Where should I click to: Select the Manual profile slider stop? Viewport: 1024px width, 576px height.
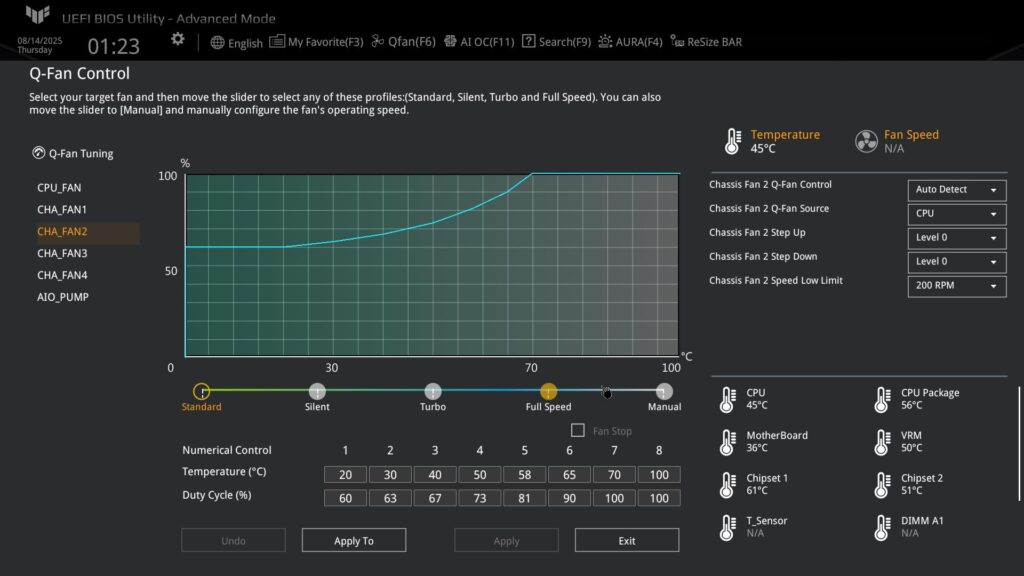664,391
